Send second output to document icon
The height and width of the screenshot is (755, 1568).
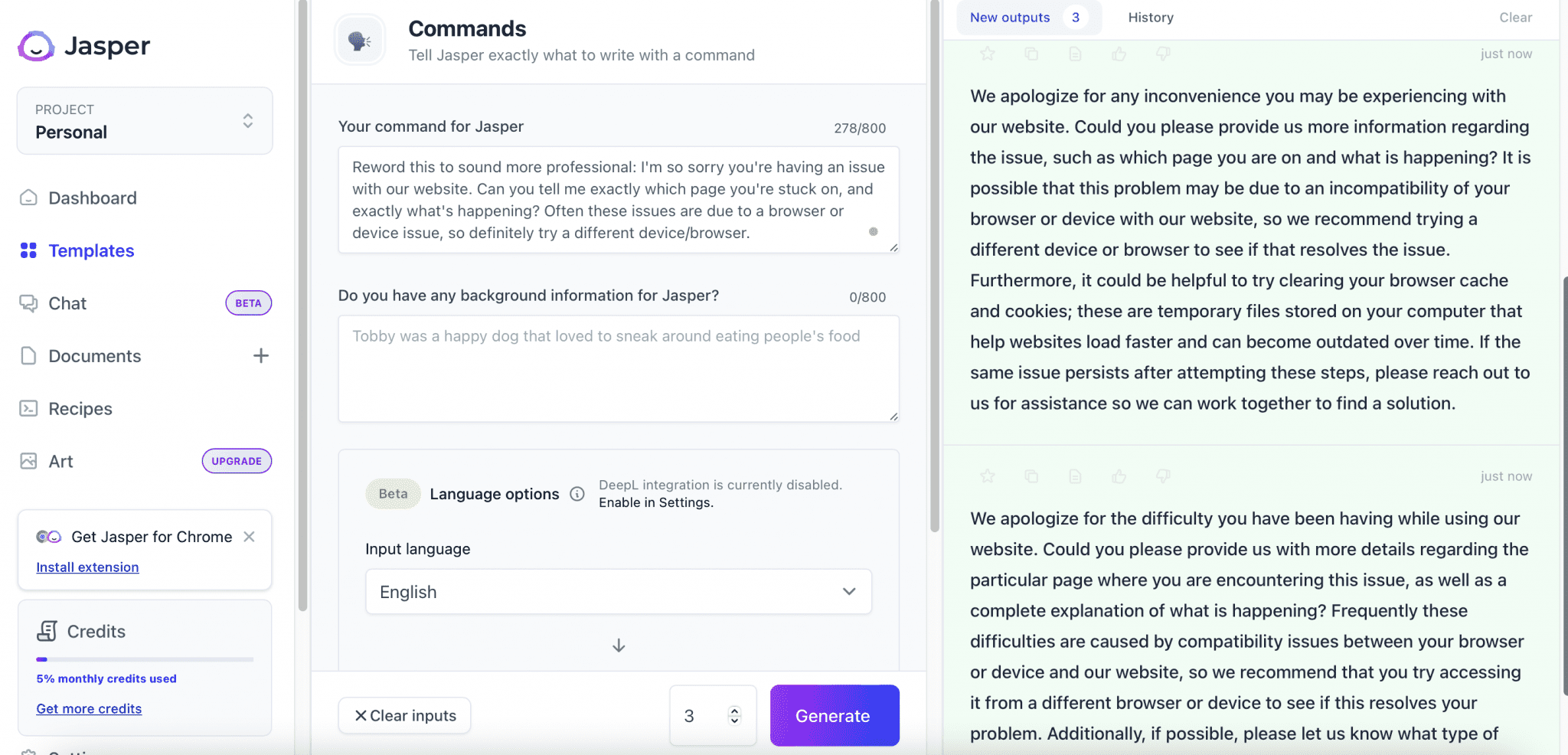[1075, 476]
